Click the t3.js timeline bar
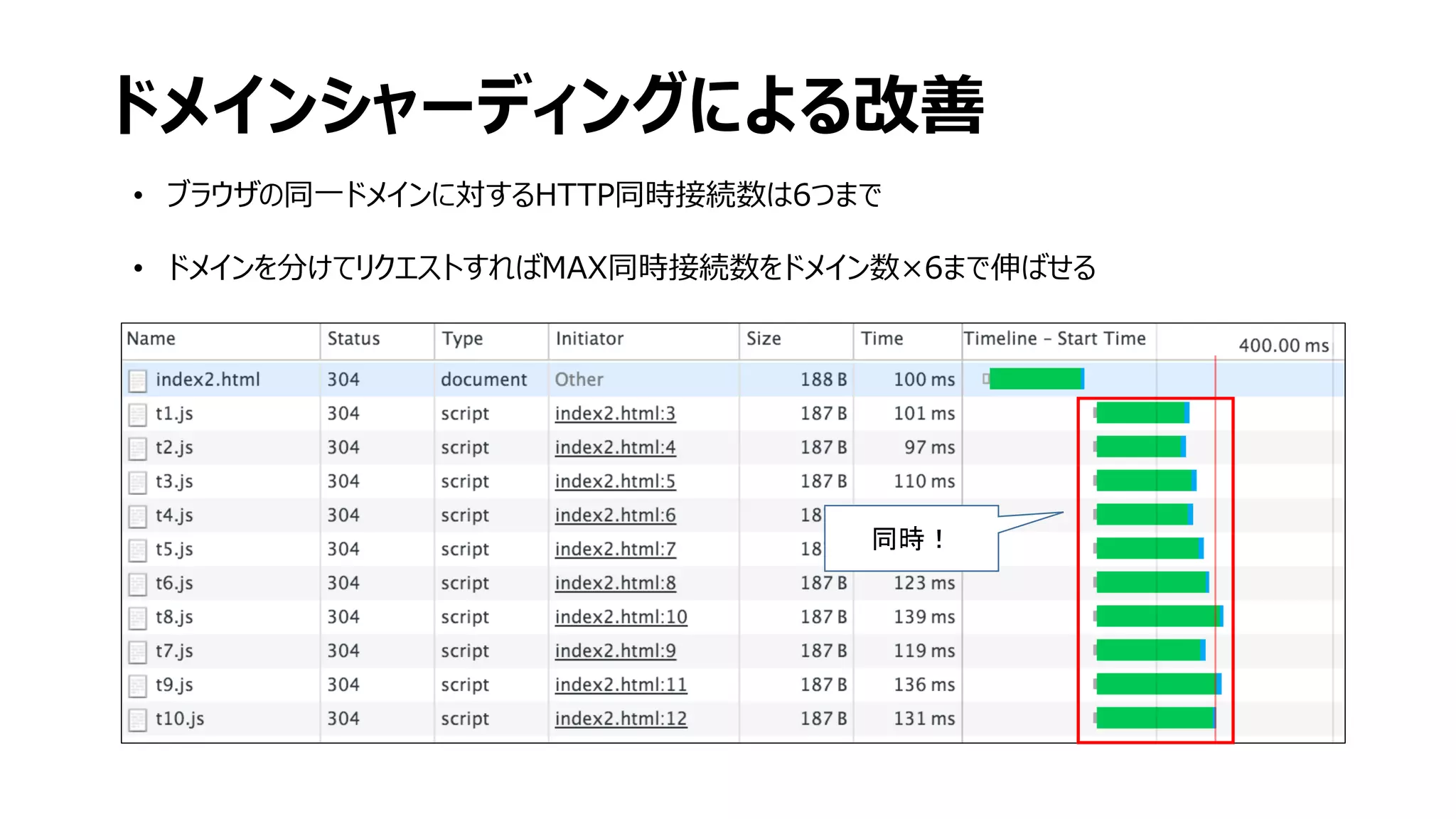The height and width of the screenshot is (819, 1456). (1146, 481)
